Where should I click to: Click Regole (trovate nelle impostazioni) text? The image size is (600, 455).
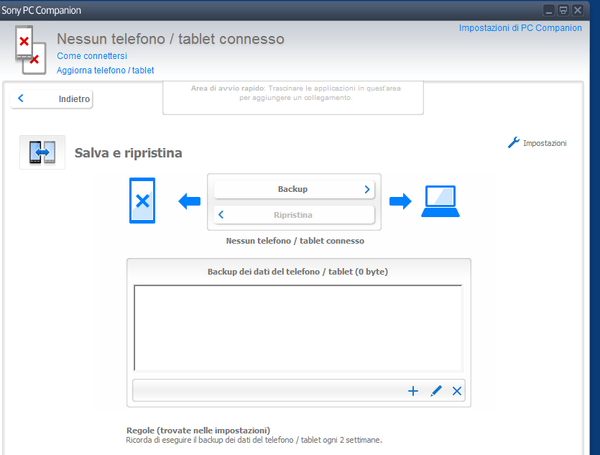198,430
